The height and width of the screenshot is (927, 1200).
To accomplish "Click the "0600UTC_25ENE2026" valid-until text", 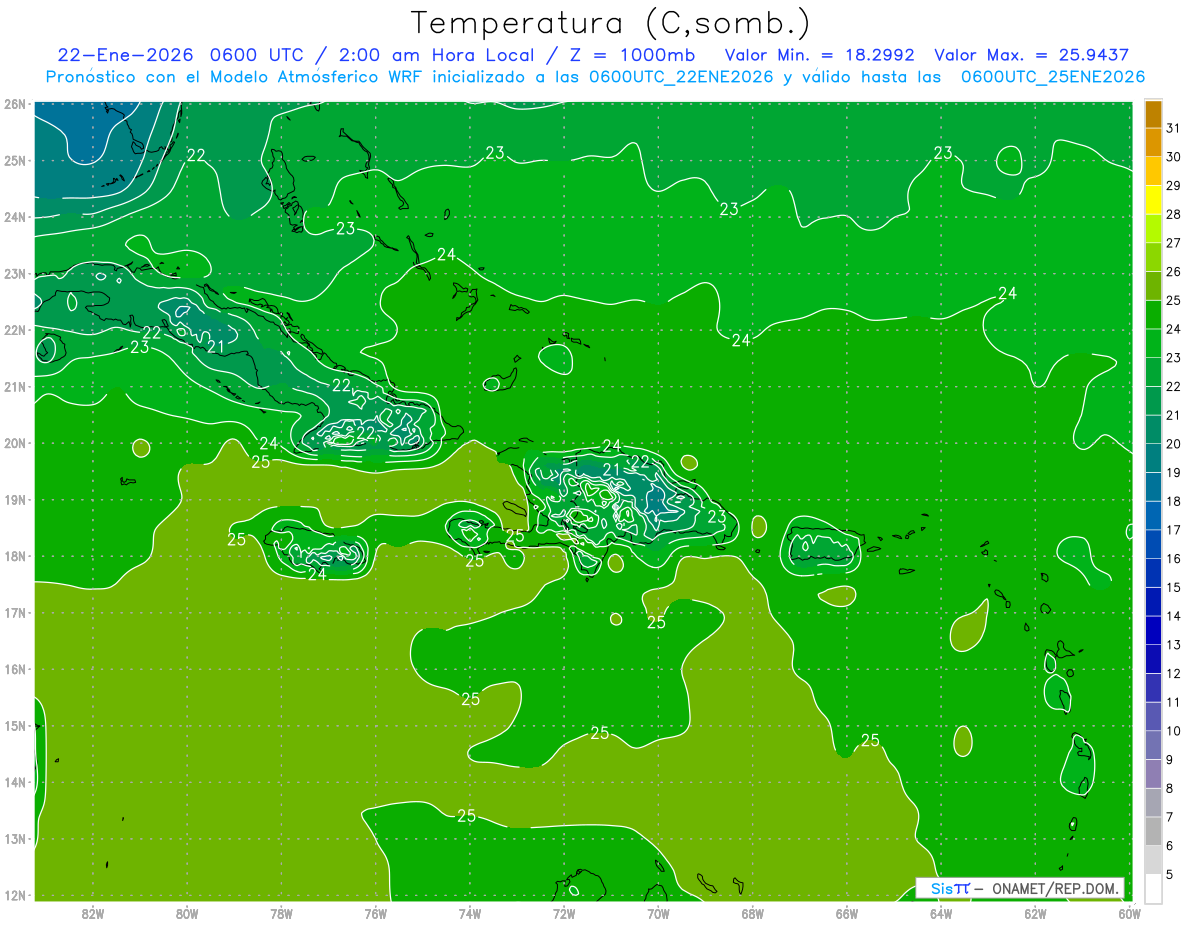I will [1052, 77].
